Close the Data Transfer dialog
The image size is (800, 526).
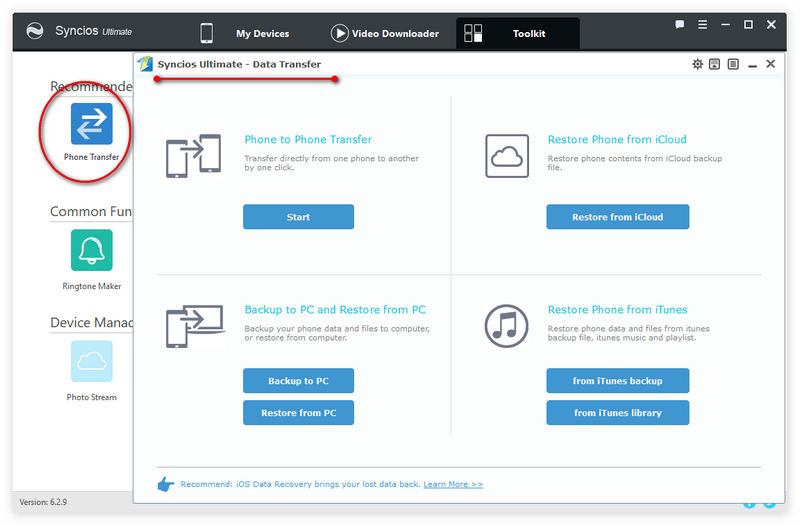click(x=771, y=64)
